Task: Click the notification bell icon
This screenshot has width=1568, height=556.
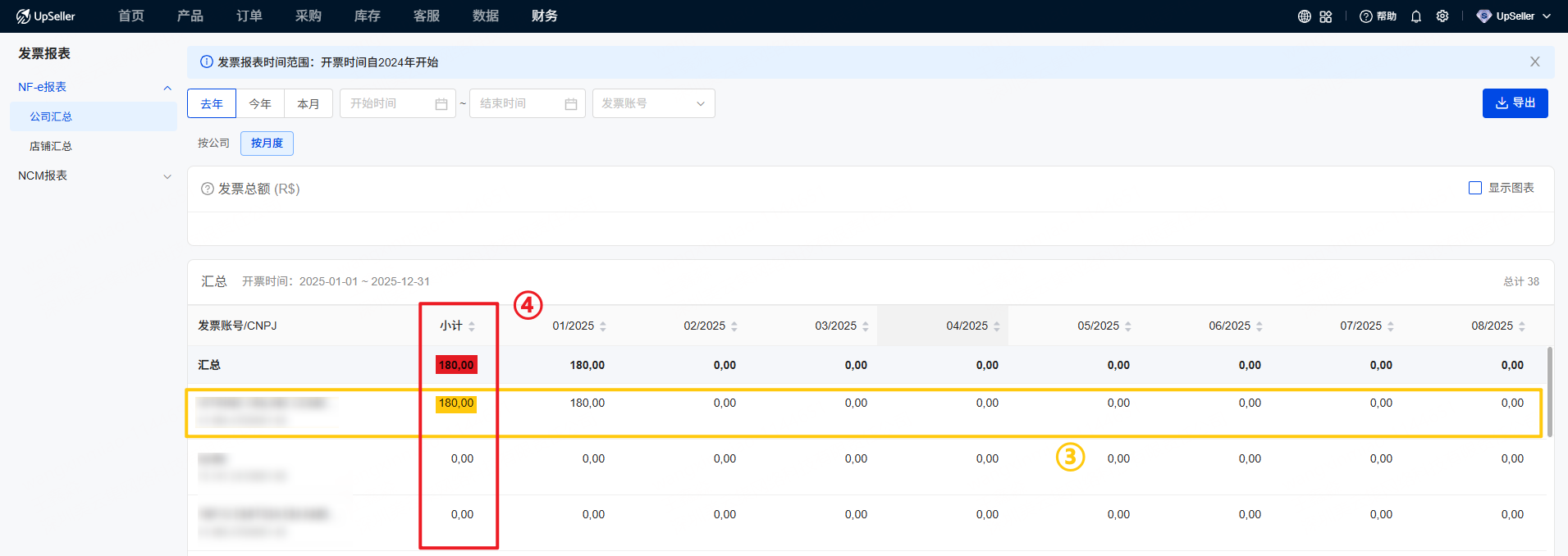Action: coord(1416,16)
